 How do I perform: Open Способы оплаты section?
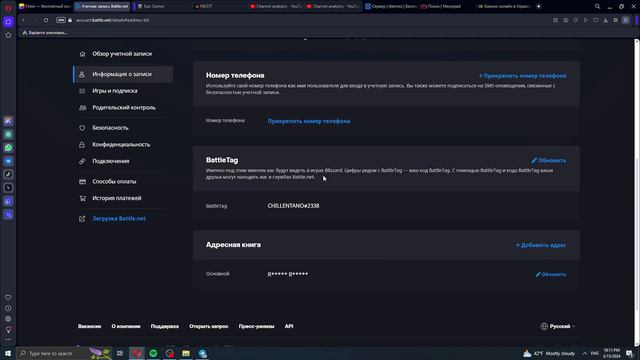click(114, 182)
